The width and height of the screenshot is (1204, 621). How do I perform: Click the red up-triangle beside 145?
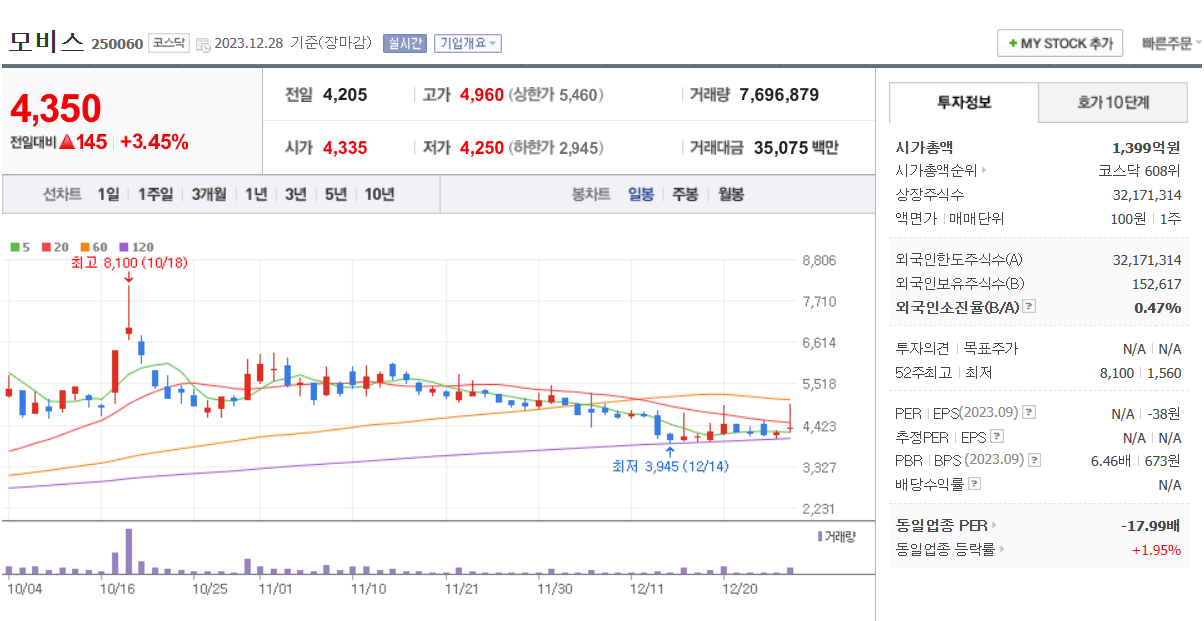67,142
